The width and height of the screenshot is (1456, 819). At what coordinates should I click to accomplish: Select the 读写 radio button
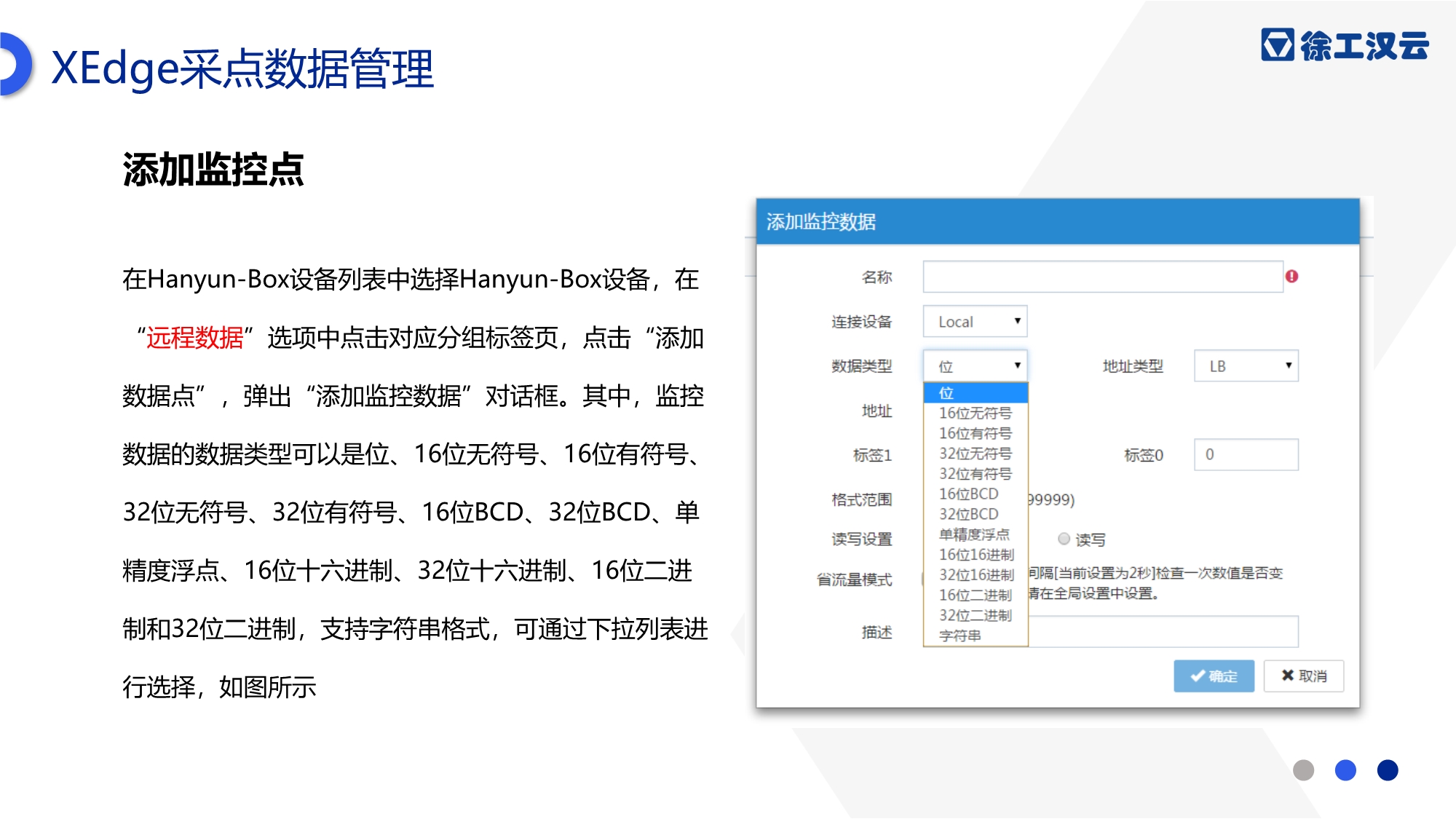(1064, 539)
